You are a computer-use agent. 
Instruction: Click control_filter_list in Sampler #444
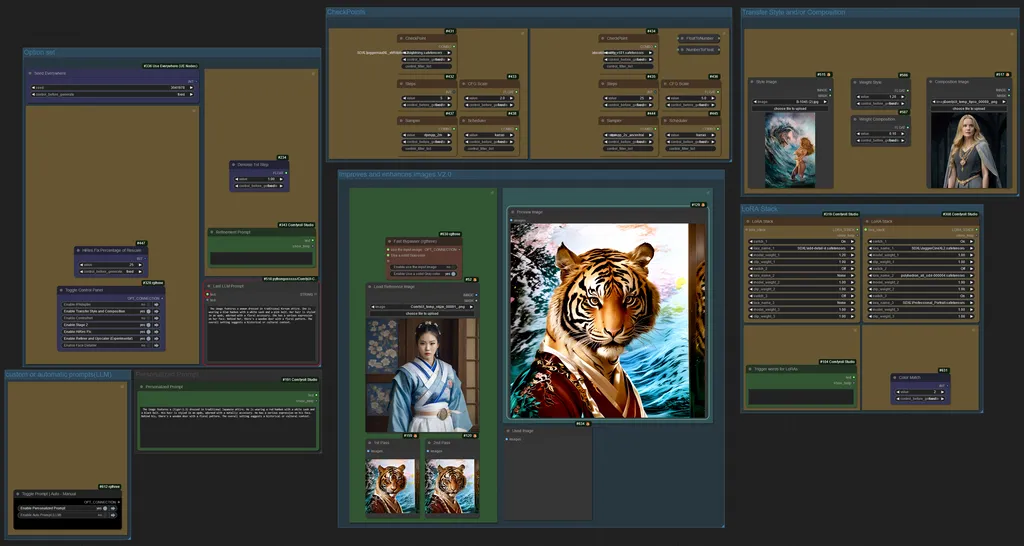[x=628, y=148]
